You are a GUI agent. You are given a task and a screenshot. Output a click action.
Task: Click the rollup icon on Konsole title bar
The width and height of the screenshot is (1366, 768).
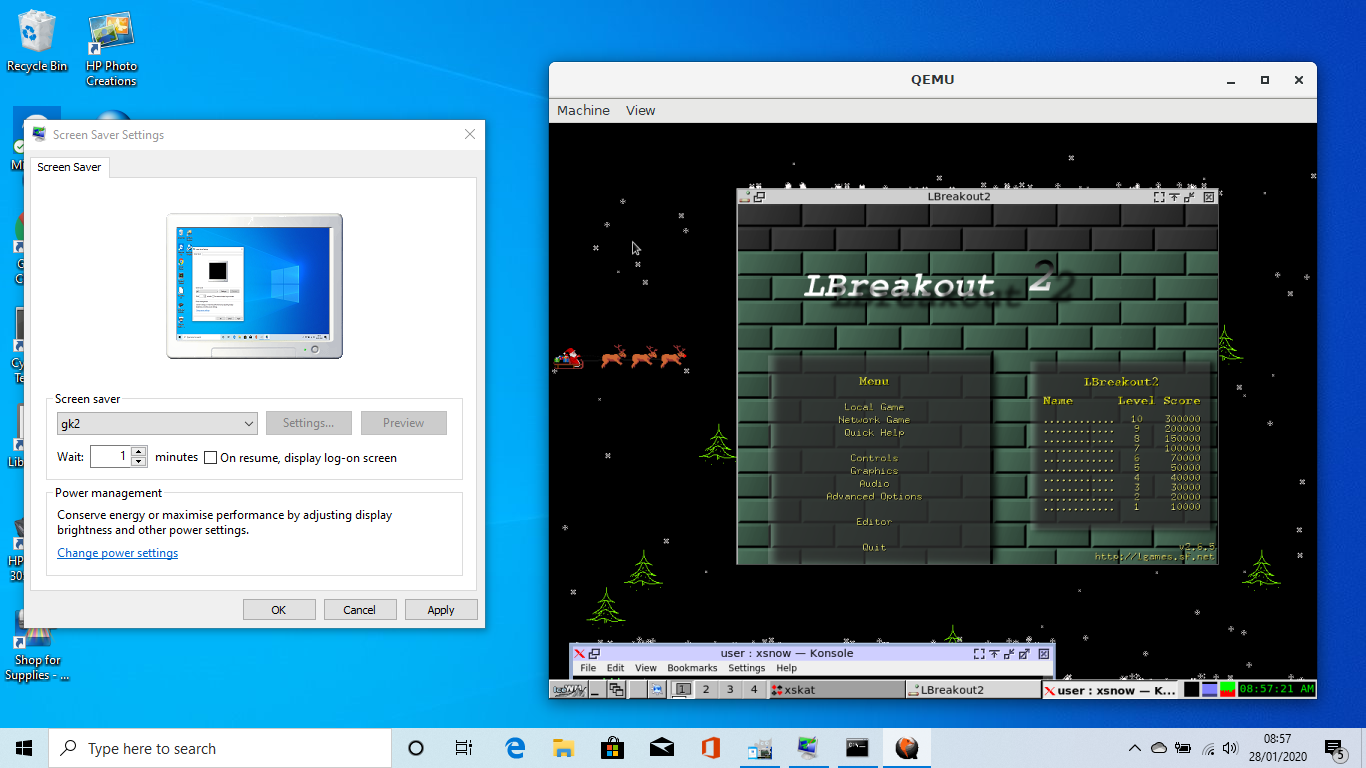tap(994, 653)
